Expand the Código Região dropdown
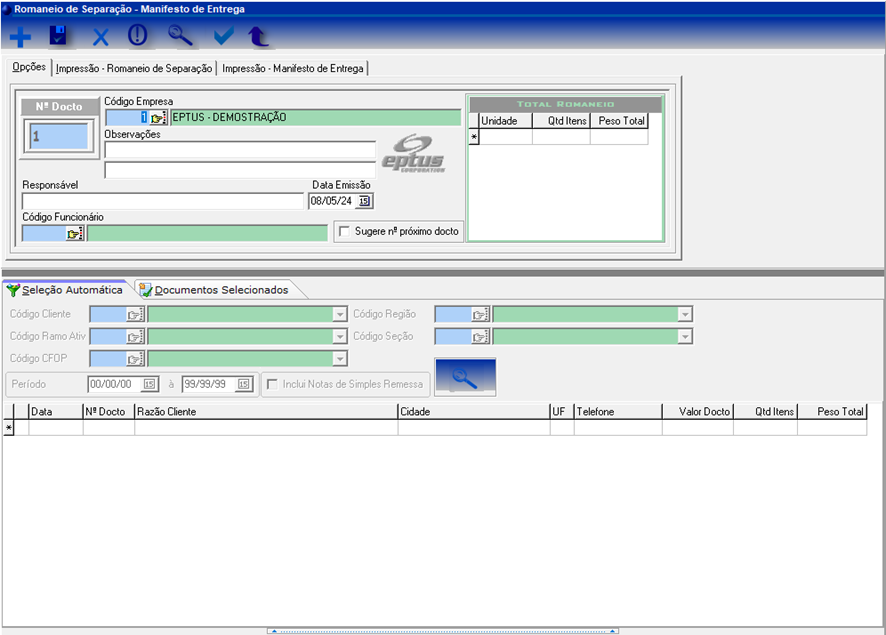This screenshot has height=635, width=886. point(685,314)
